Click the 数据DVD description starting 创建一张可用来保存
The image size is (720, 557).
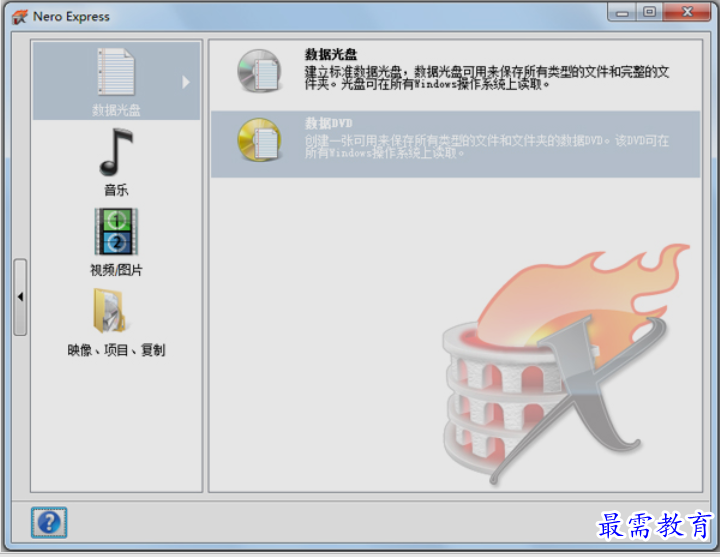point(487,146)
